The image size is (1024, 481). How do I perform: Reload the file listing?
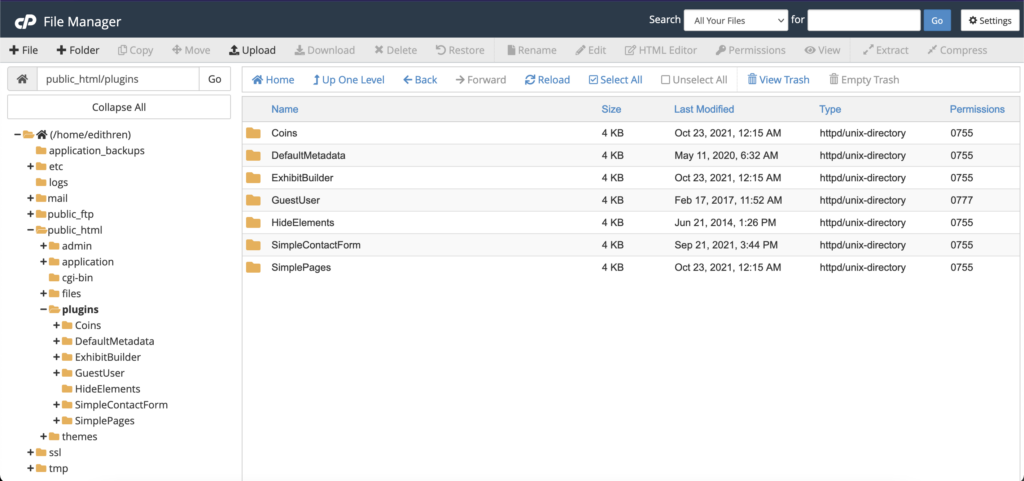coord(547,80)
